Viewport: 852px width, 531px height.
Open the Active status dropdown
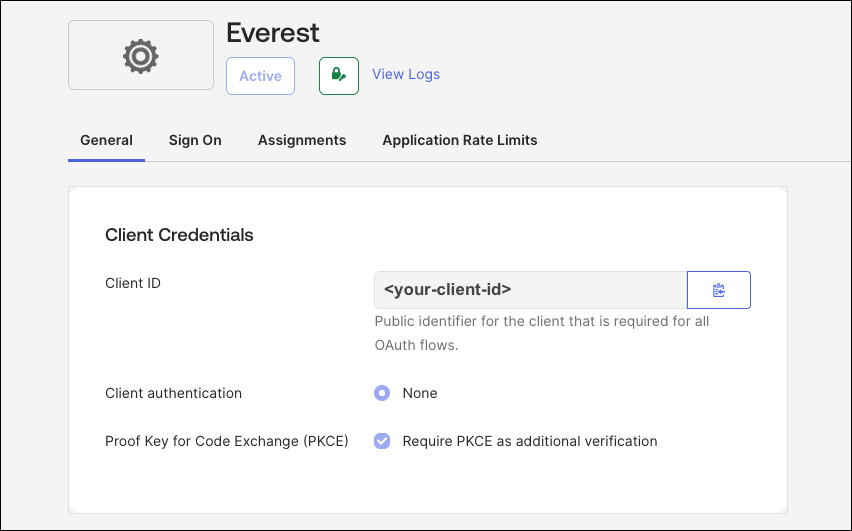[x=260, y=76]
